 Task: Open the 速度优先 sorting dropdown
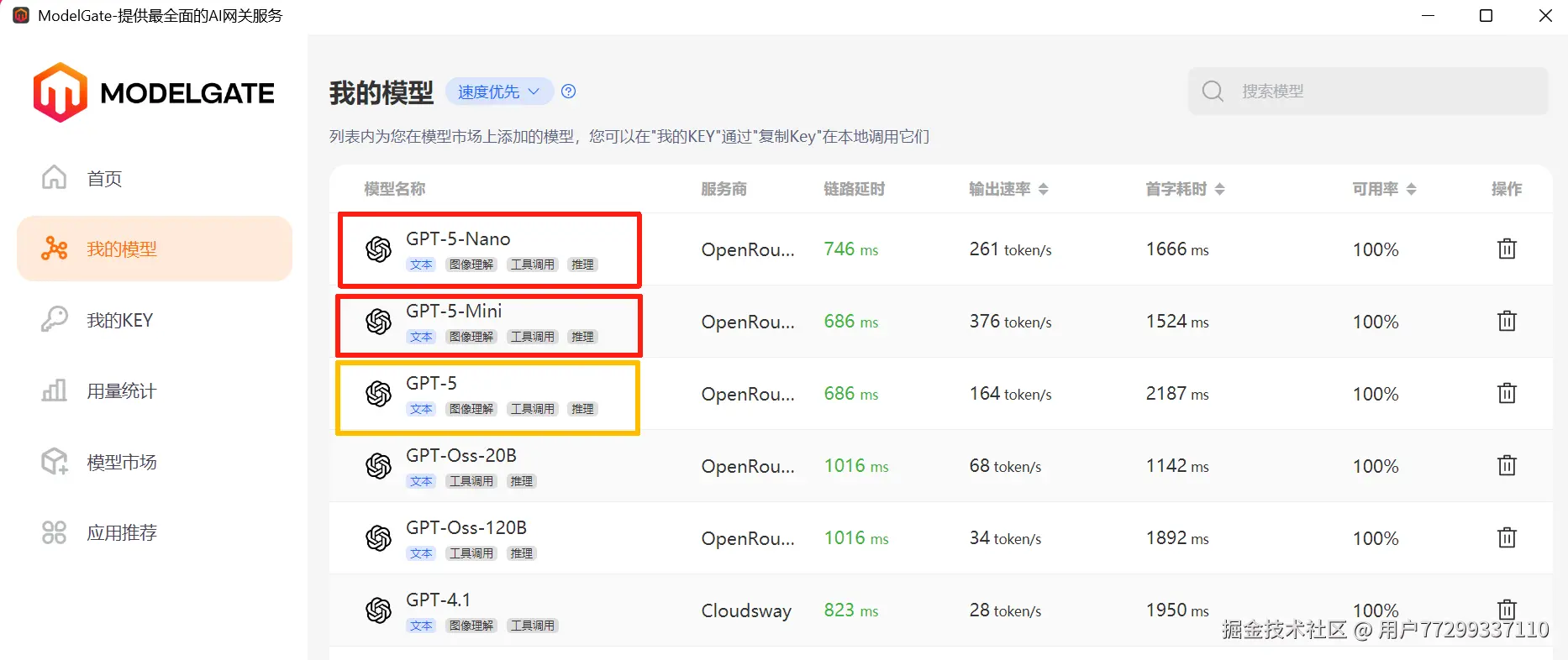tap(499, 92)
